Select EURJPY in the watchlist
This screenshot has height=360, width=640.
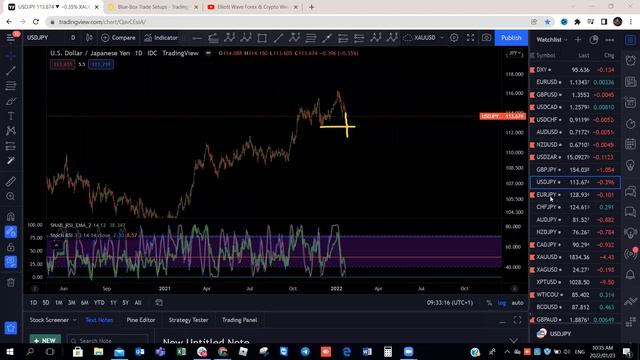575,195
